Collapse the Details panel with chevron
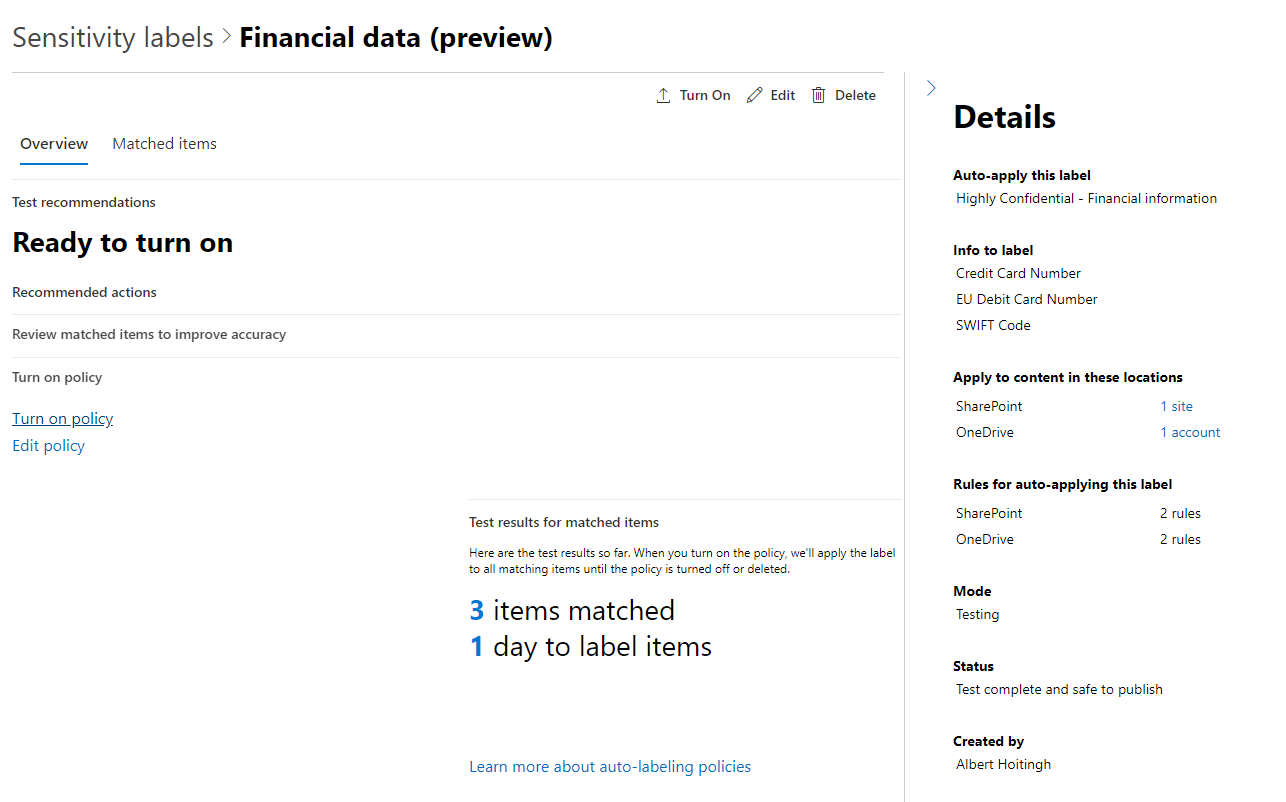The image size is (1286, 802). (x=931, y=88)
